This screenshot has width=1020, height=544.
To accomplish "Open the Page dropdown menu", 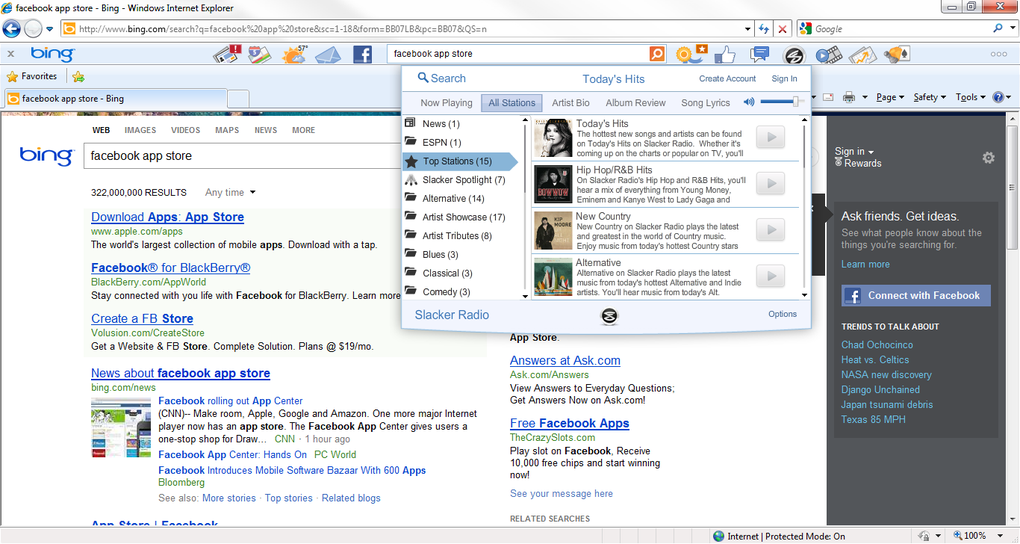I will click(x=890, y=98).
